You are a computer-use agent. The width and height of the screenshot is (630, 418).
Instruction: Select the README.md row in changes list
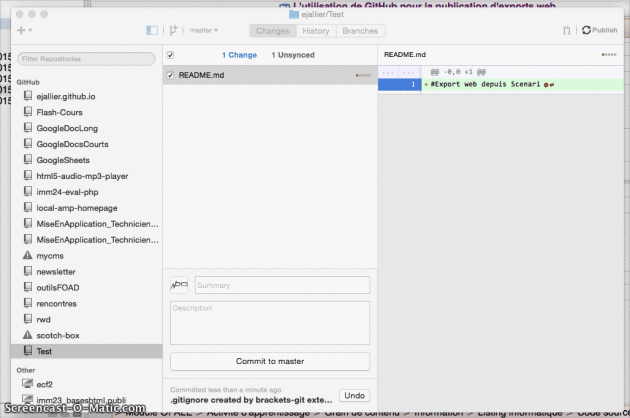click(x=270, y=75)
